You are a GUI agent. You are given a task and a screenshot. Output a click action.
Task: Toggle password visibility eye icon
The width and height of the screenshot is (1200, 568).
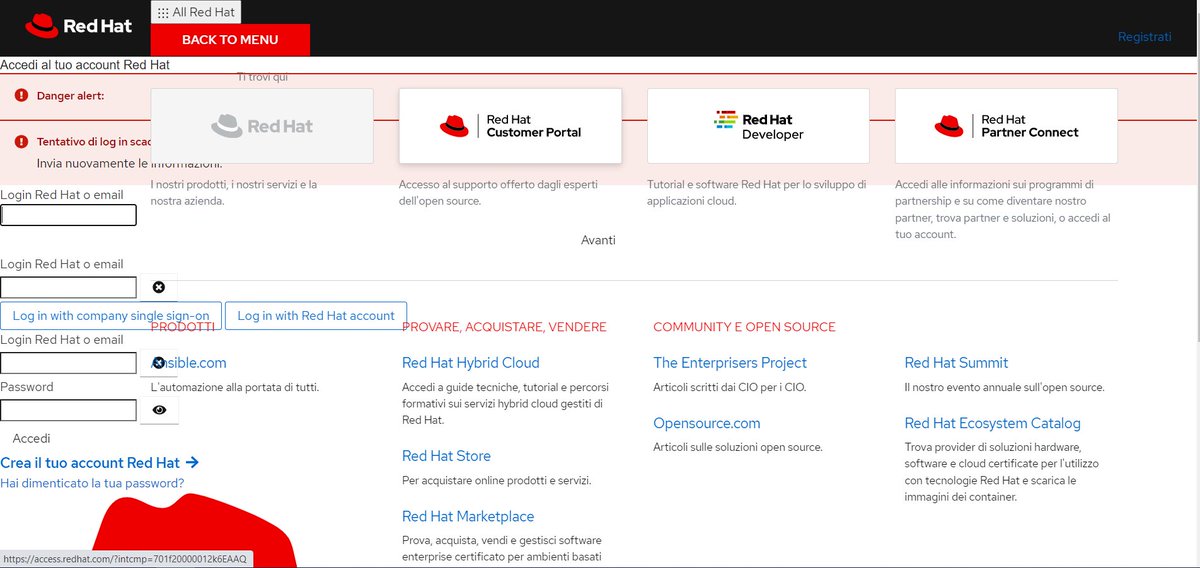pos(159,410)
